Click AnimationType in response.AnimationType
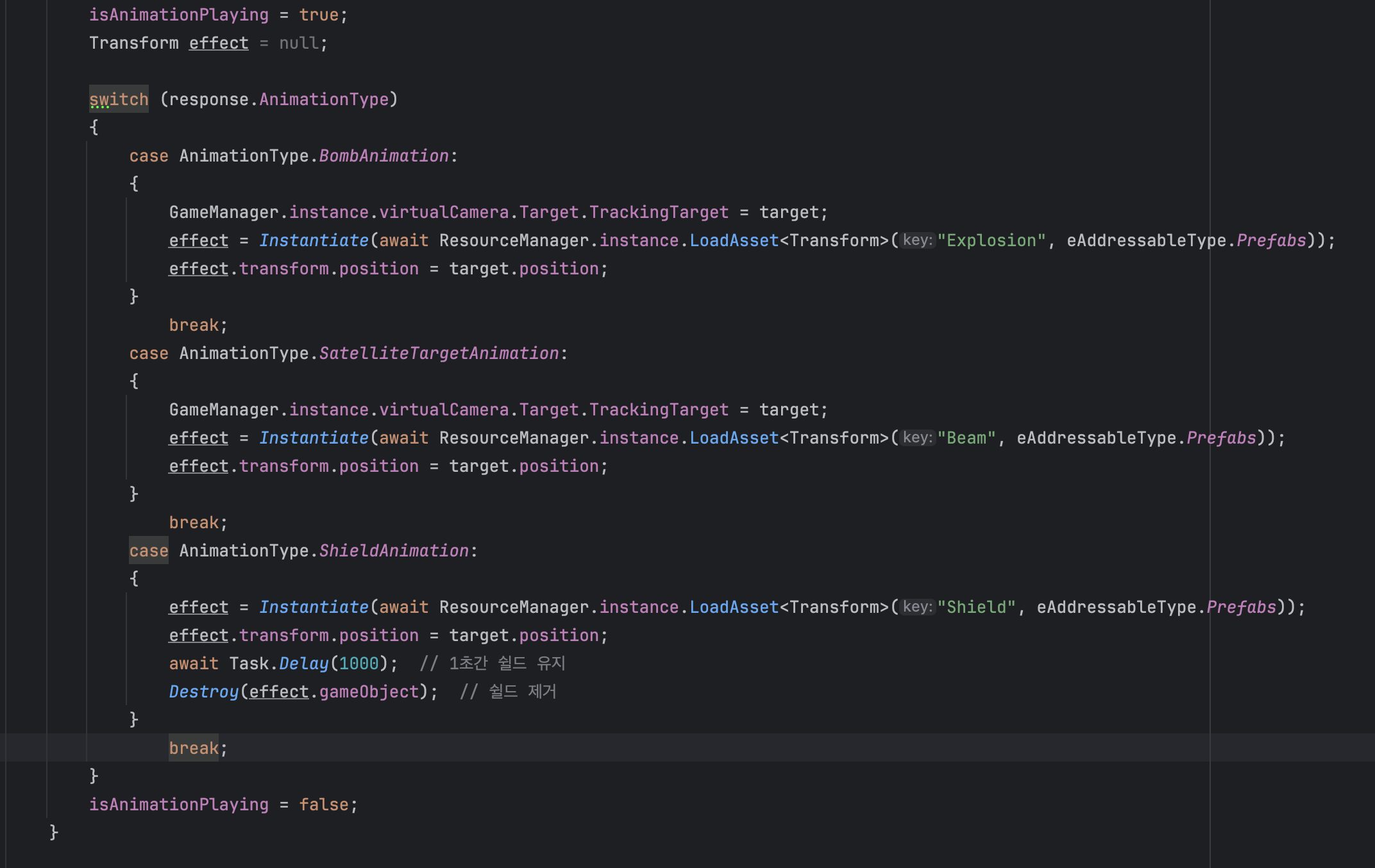The width and height of the screenshot is (1375, 868). coord(324,99)
